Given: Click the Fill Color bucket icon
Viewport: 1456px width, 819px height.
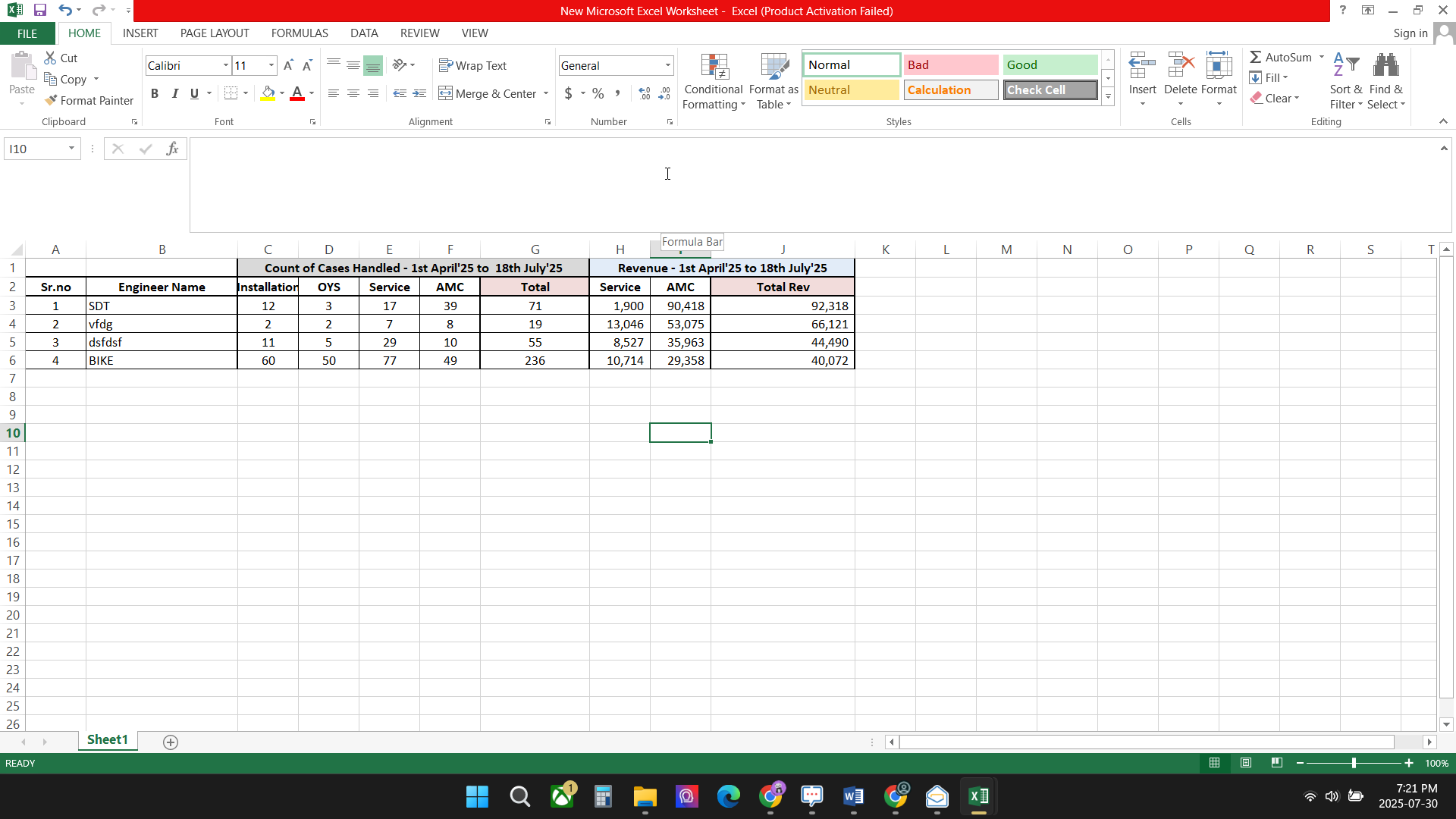Looking at the screenshot, I should pyautogui.click(x=268, y=93).
